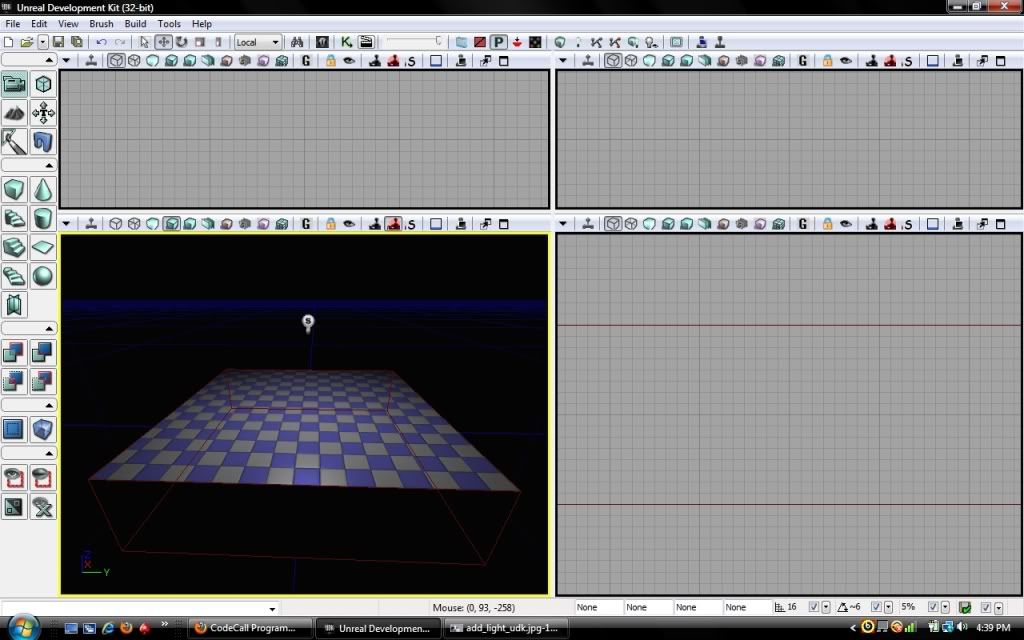1024x640 pixels.
Task: Click CSG Intersect in the toolbox
Action: click(14, 381)
